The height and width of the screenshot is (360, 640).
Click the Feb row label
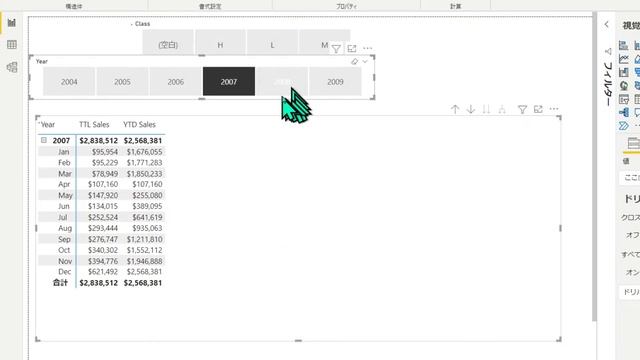[64, 162]
